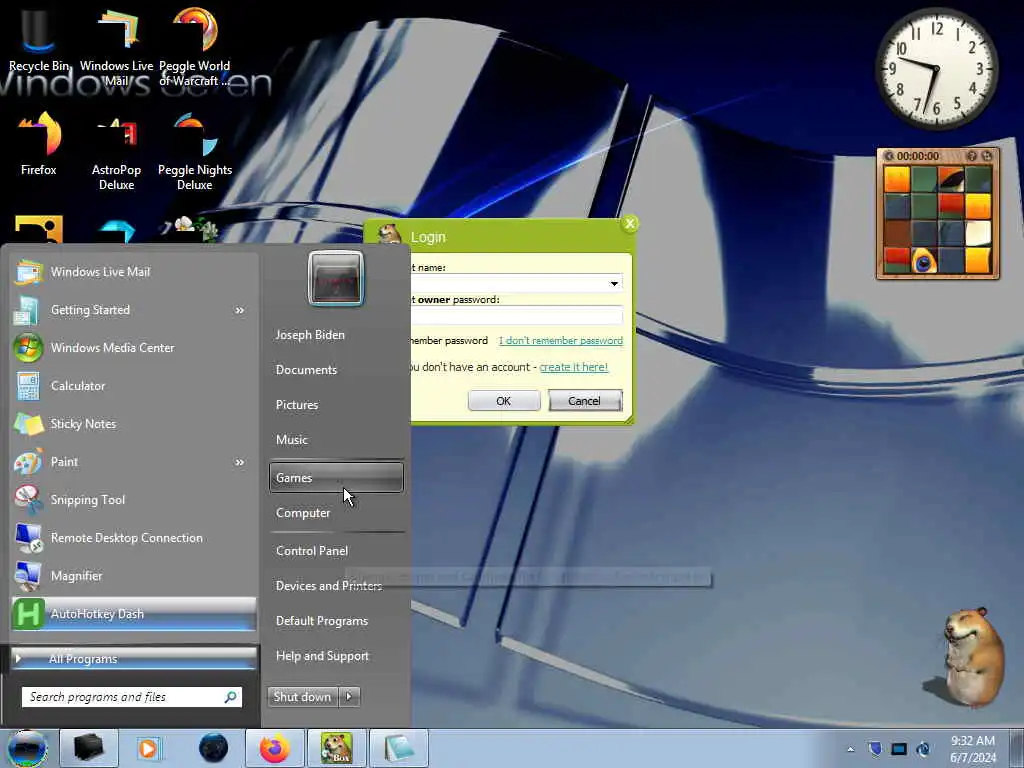Open the notepad taskbar icon

398,748
